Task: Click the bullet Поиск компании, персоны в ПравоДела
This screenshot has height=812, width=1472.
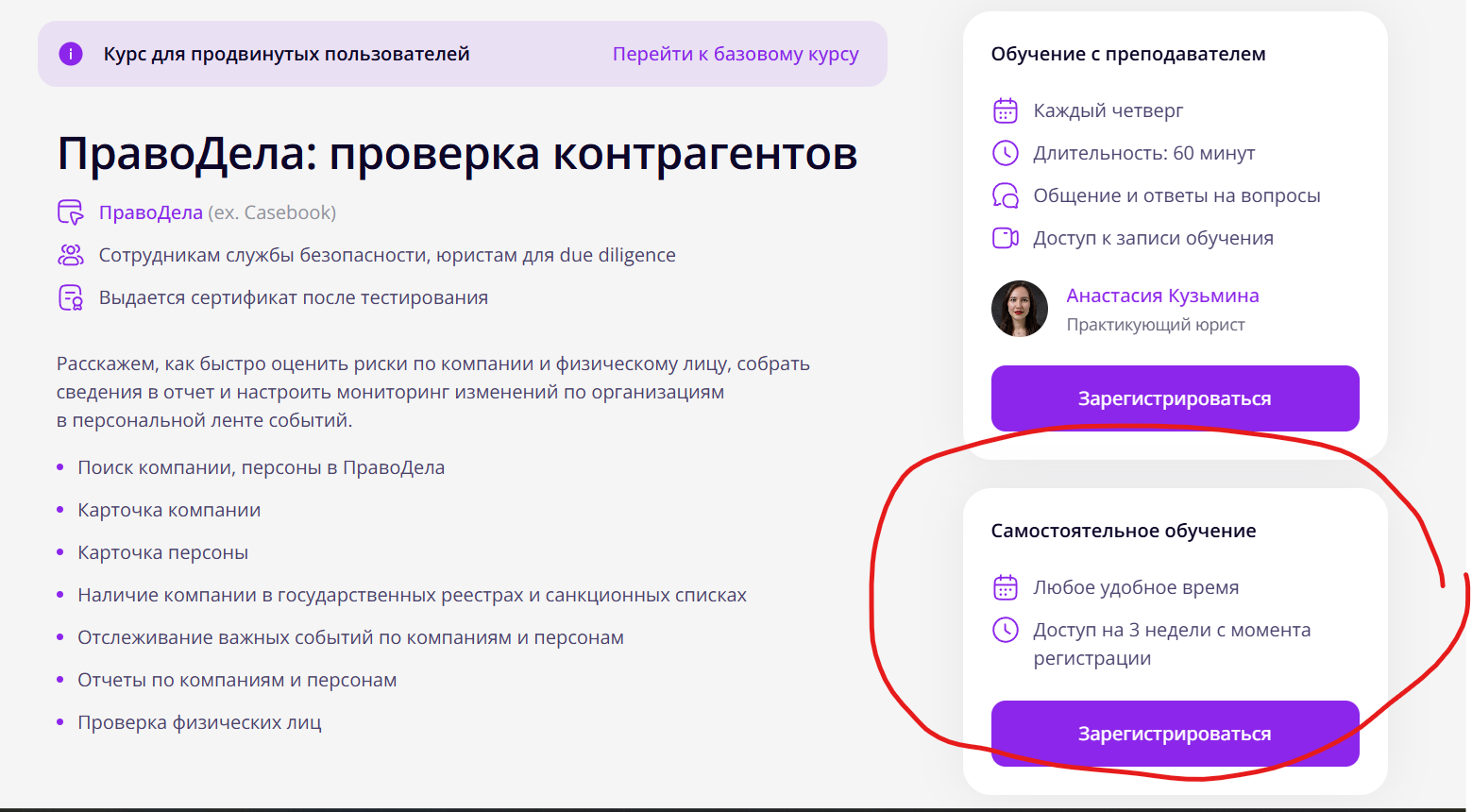Action: point(262,467)
